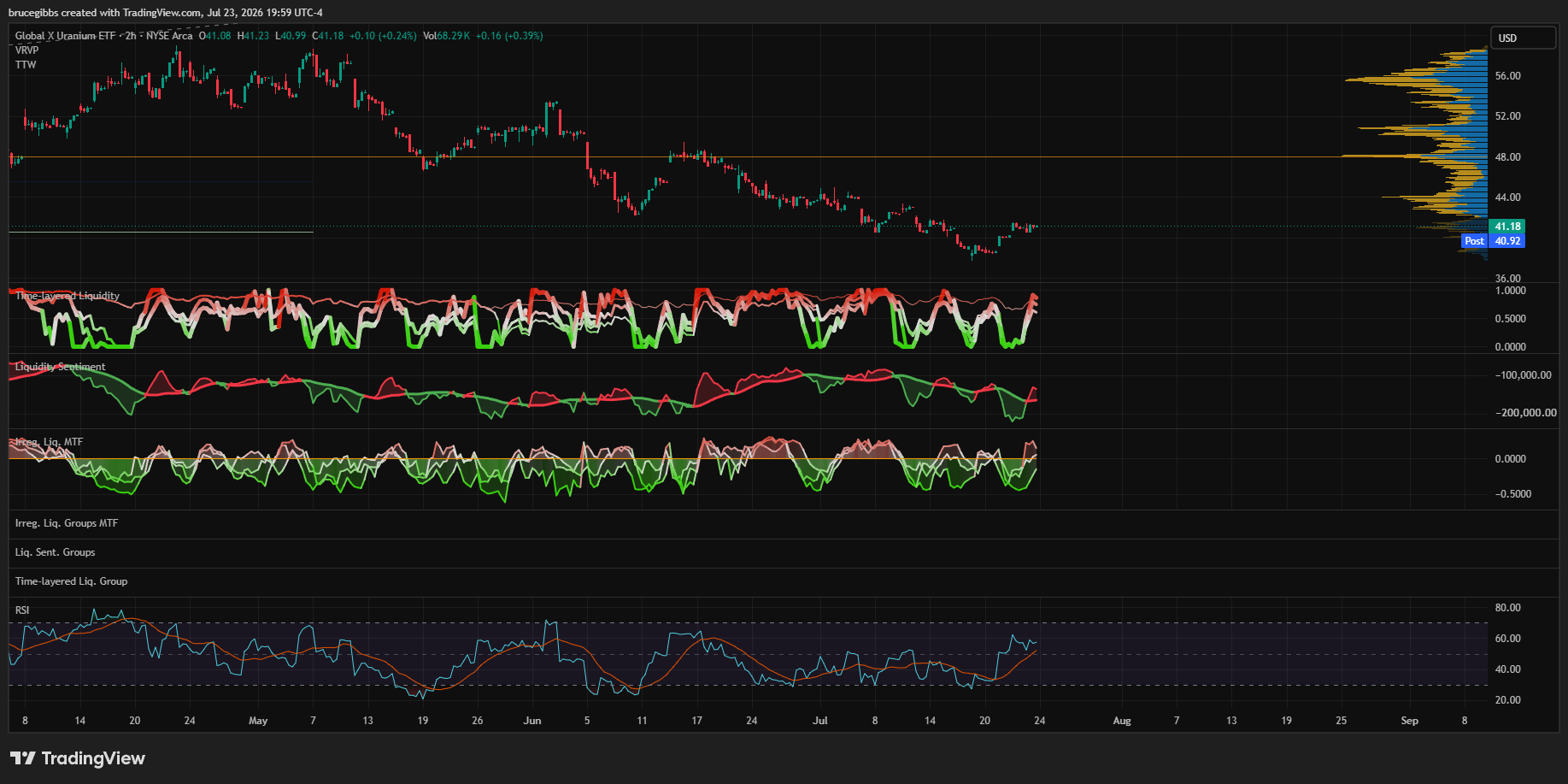Expand the Irreg. Liq. Groups MTF pane
This screenshot has height=784, width=1568.
[67, 523]
